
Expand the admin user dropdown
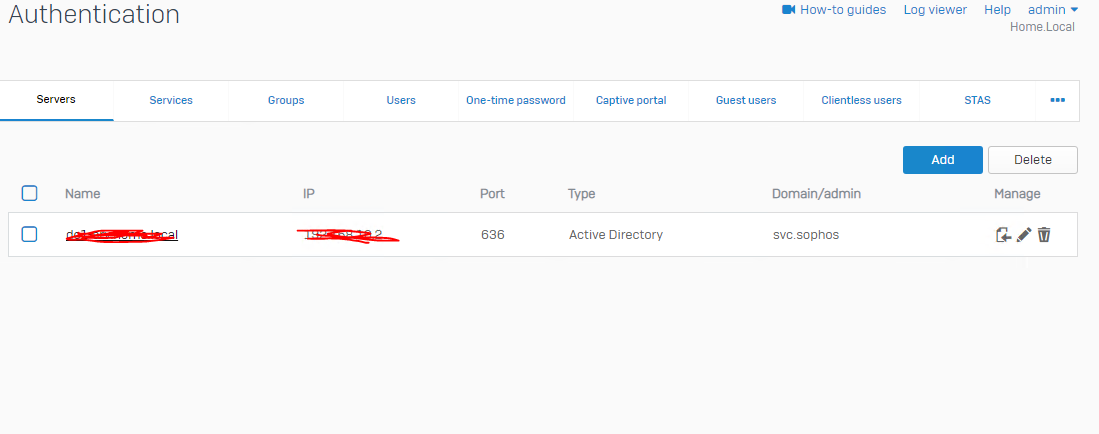click(x=1053, y=10)
